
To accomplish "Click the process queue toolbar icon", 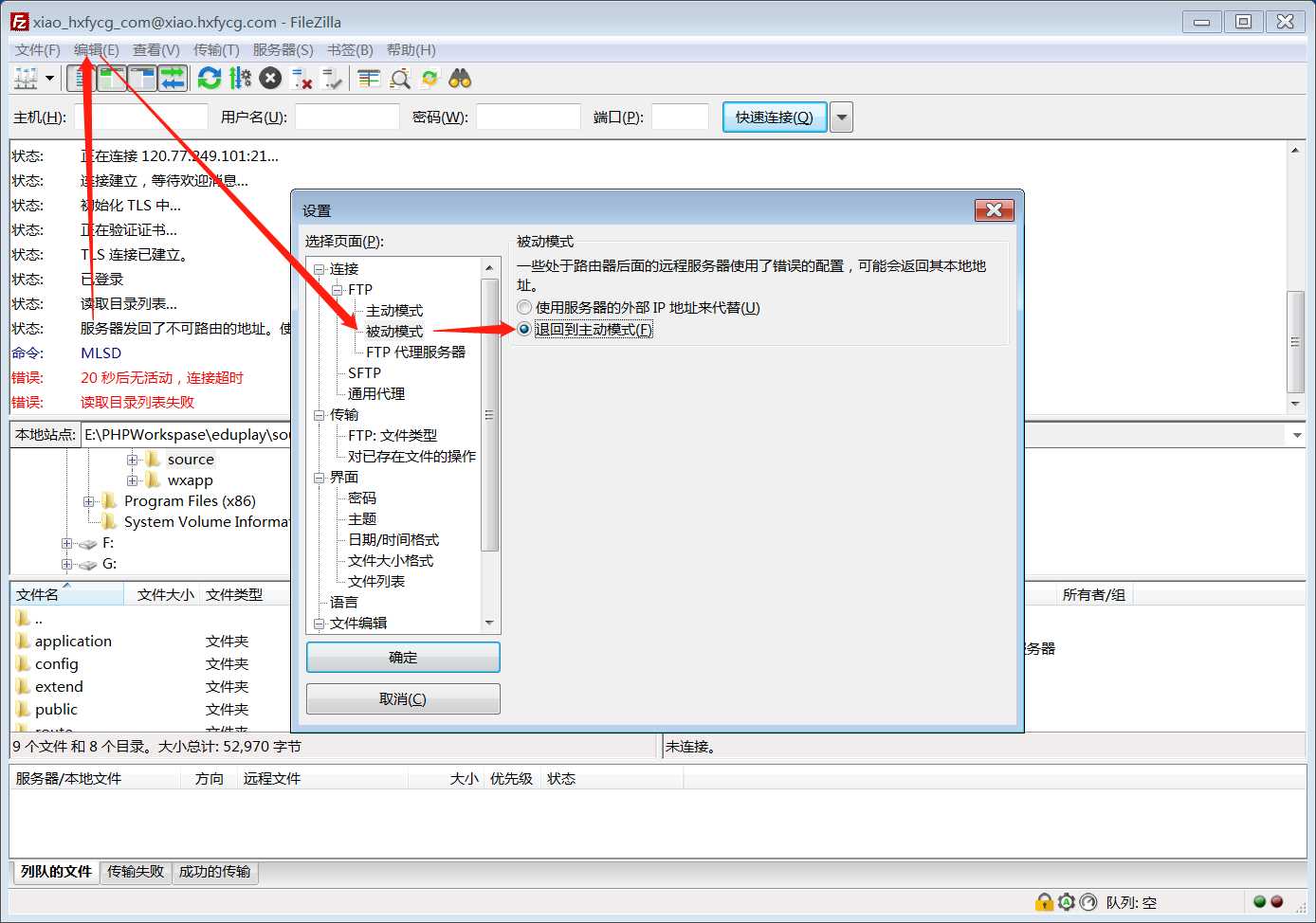I will click(x=240, y=79).
